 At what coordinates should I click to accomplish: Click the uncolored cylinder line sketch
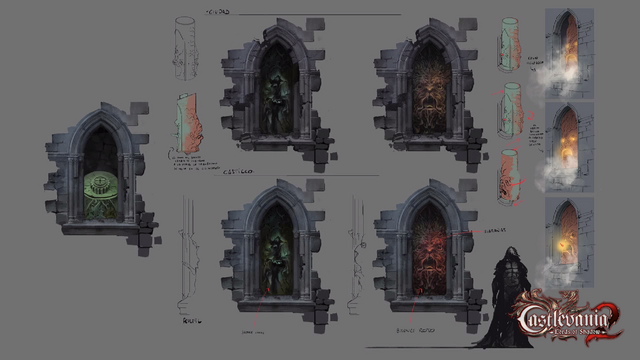point(185,48)
